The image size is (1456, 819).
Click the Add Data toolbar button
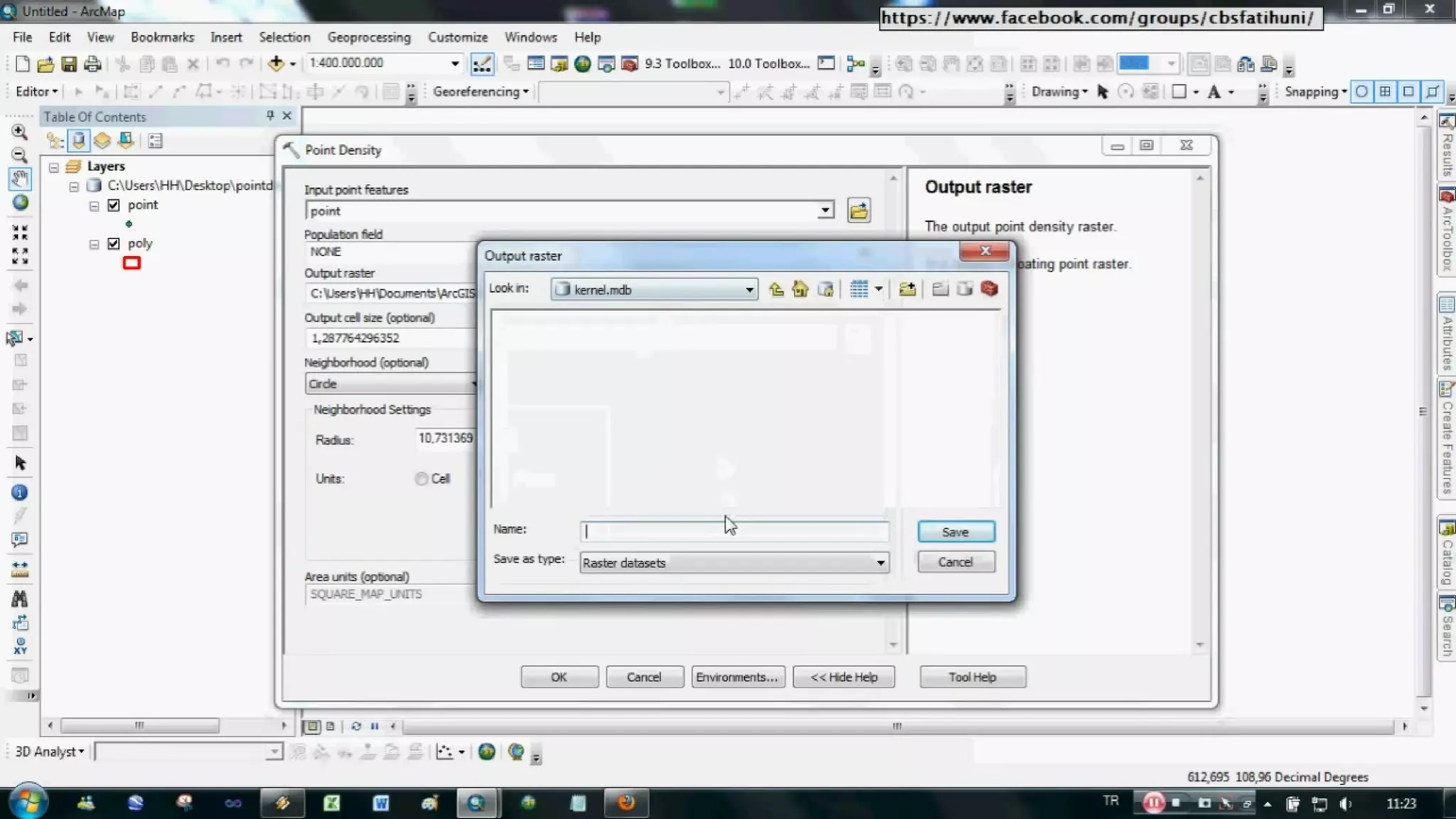(x=276, y=64)
